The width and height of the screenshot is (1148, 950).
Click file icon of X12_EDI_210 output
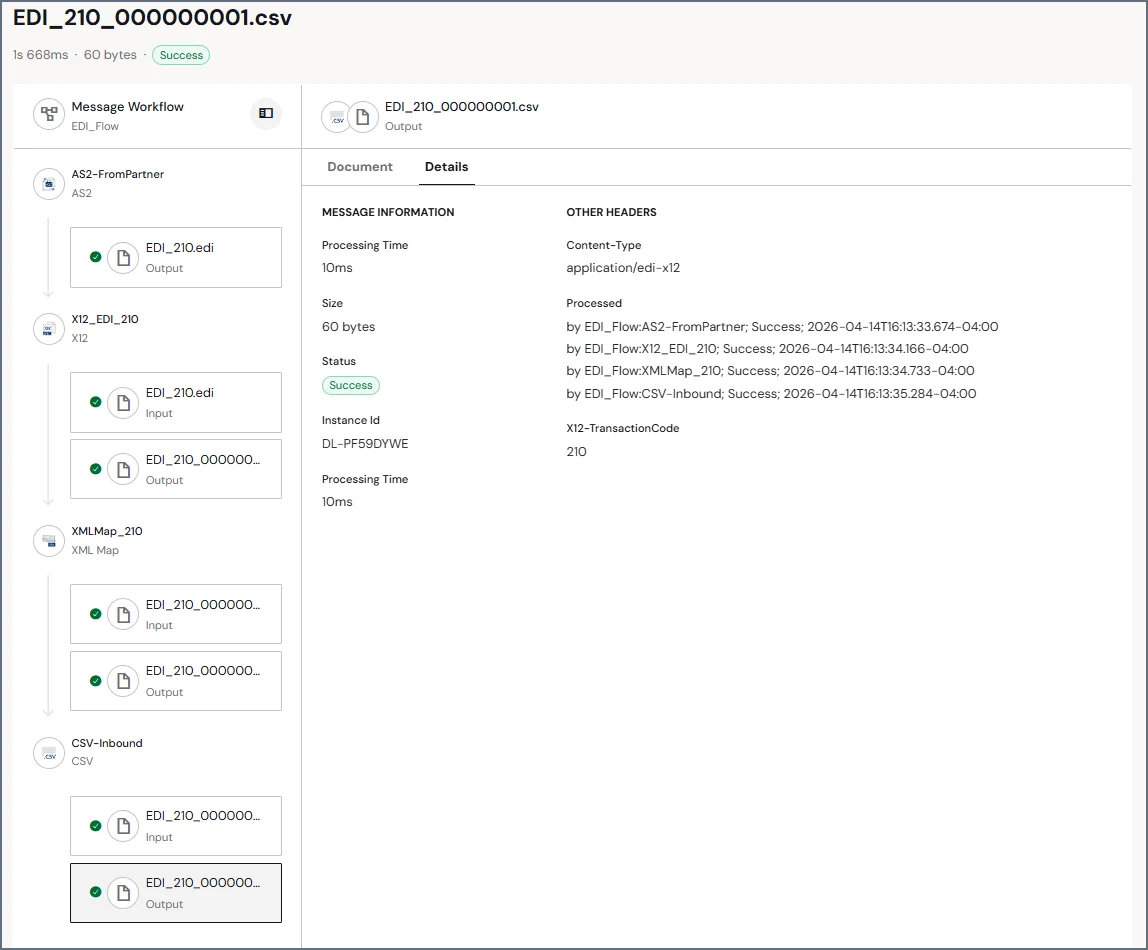tap(123, 469)
